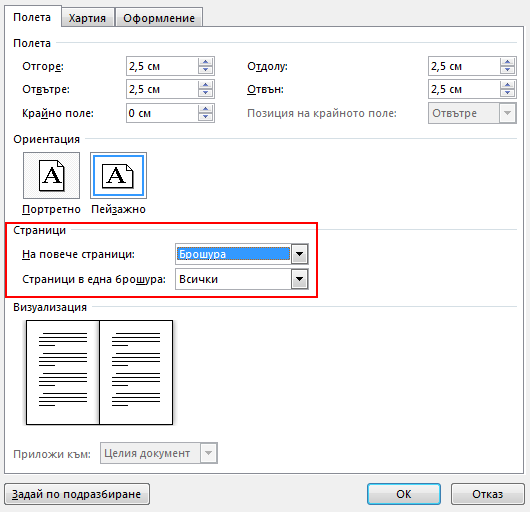The height and width of the screenshot is (512, 530).
Task: Open the Страници в една брошура dropdown
Action: coord(299,279)
